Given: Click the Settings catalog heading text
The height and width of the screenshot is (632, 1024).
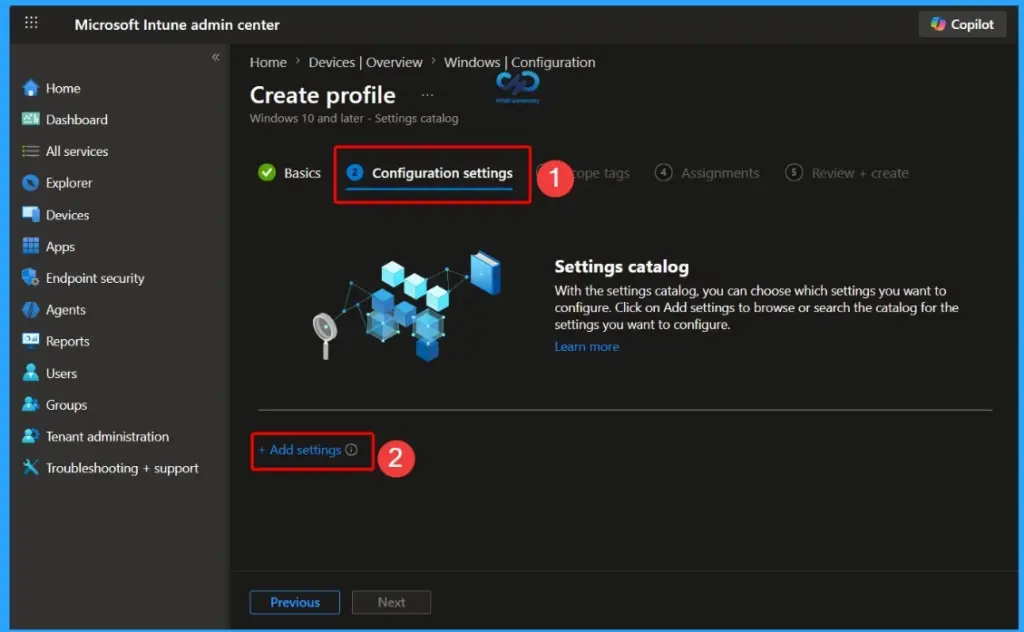Looking at the screenshot, I should [x=621, y=266].
